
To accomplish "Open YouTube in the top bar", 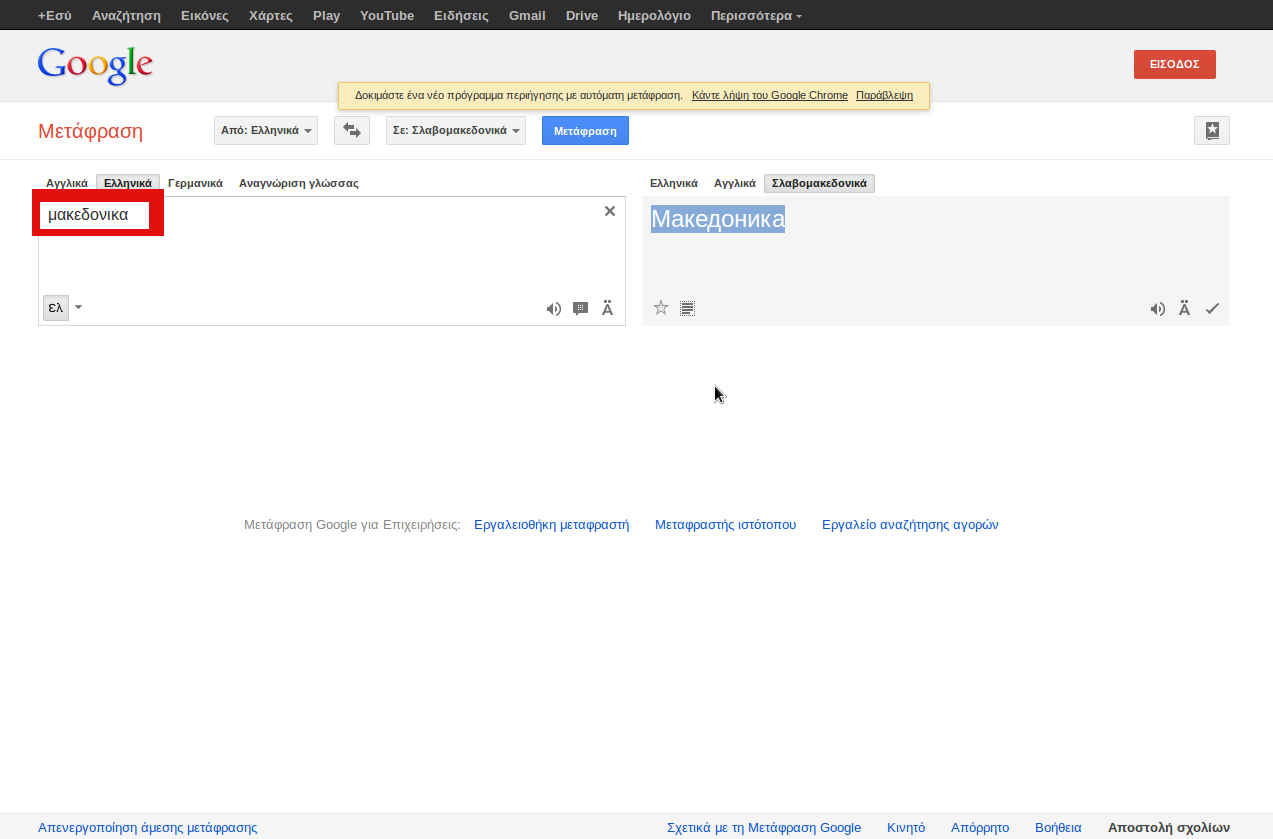I will click(387, 16).
